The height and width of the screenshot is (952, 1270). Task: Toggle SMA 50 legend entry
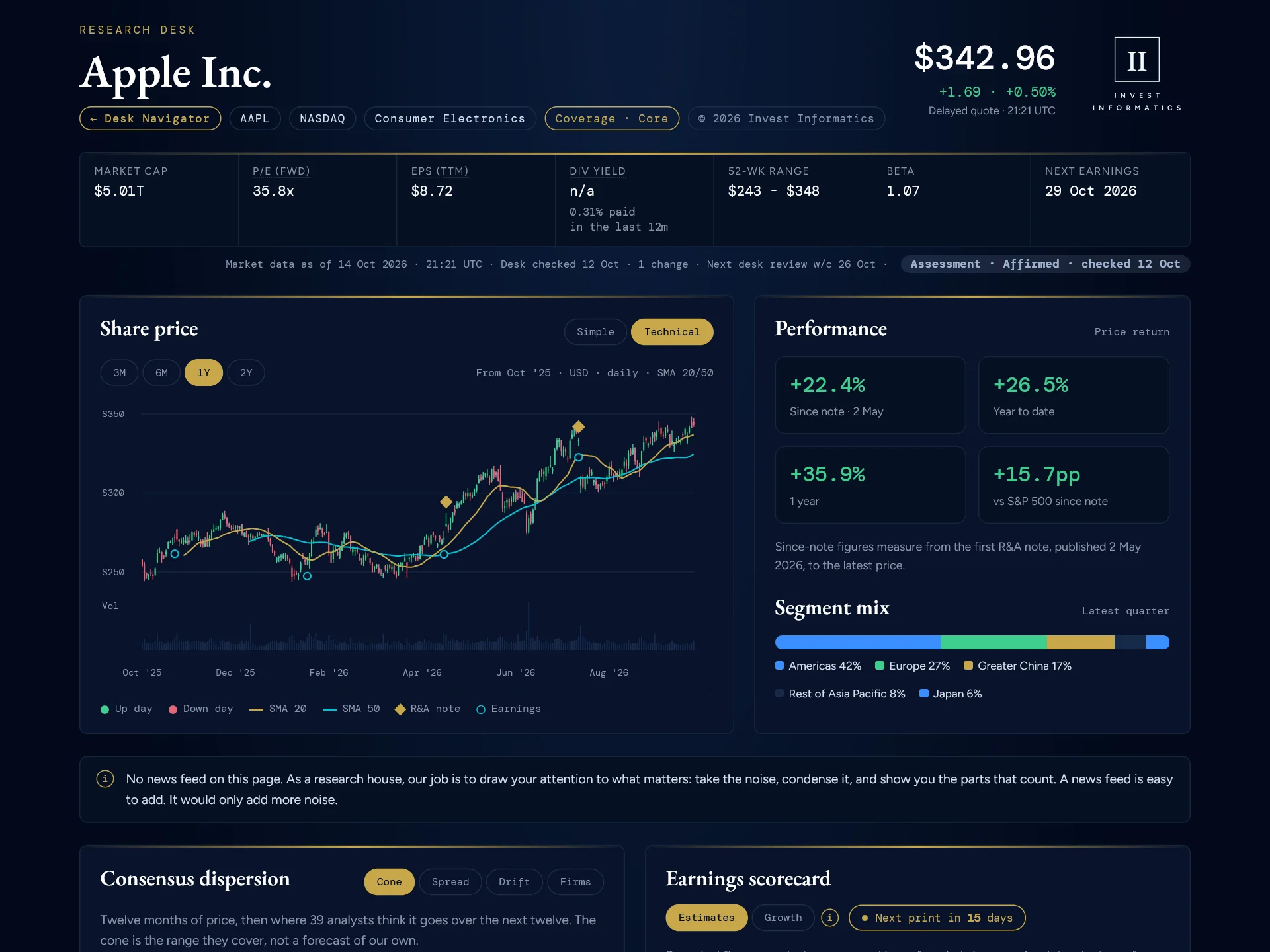(351, 709)
